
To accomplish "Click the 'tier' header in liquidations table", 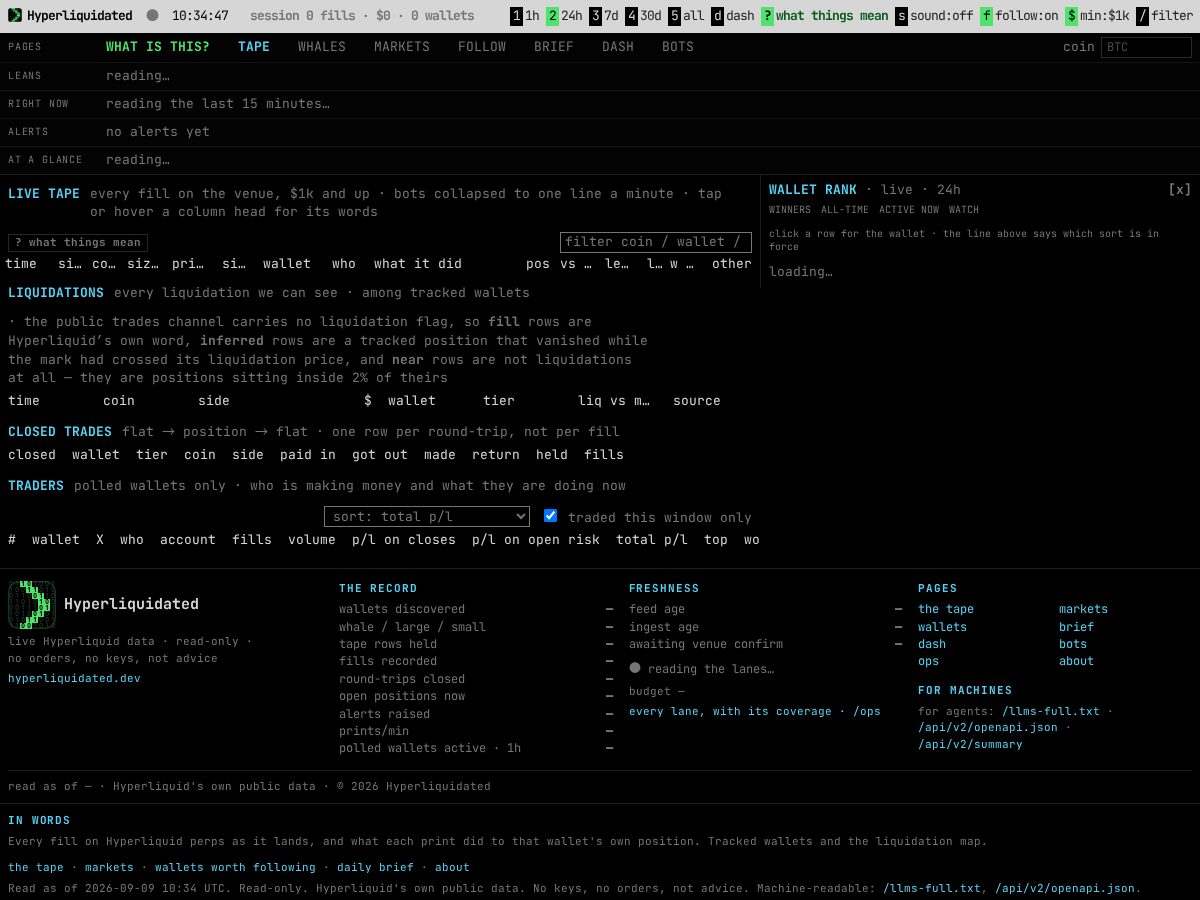I will pos(499,401).
